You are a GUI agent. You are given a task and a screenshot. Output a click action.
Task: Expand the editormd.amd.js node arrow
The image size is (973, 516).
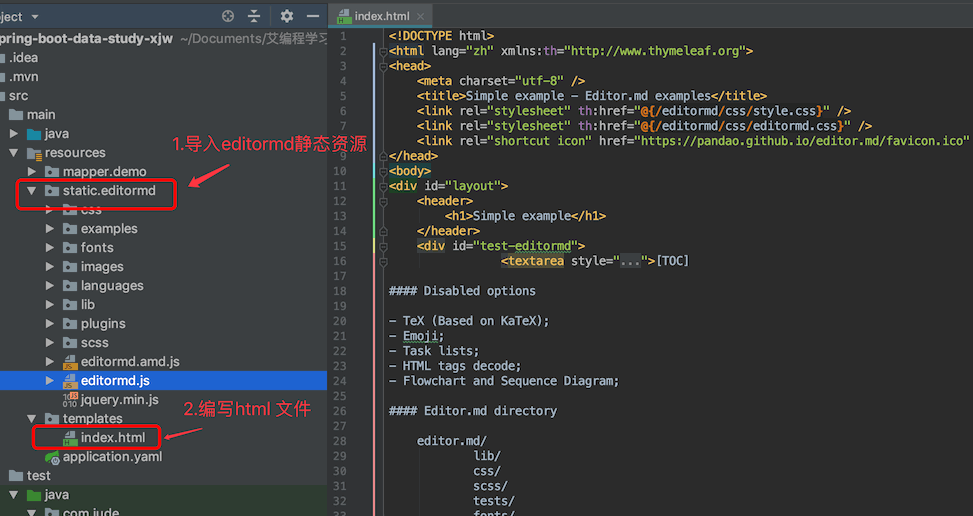50,362
